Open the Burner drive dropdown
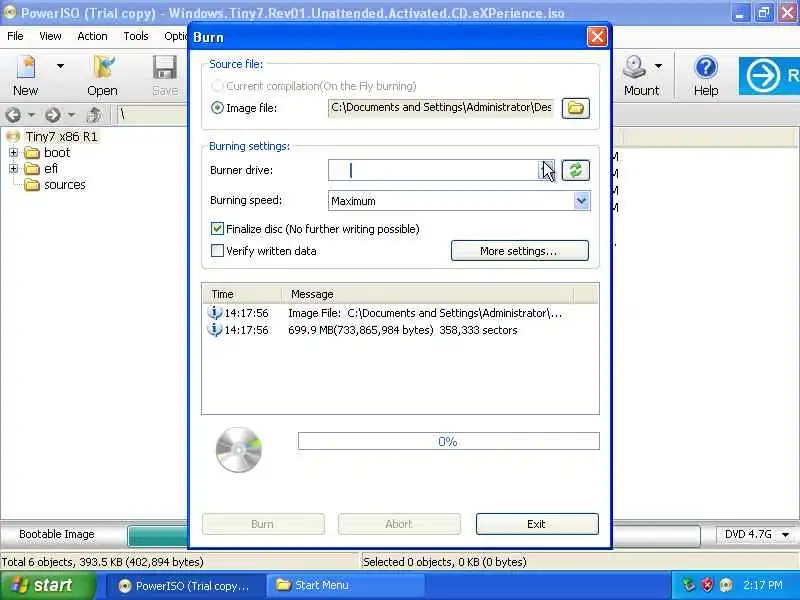The height and width of the screenshot is (600, 800). coord(546,170)
